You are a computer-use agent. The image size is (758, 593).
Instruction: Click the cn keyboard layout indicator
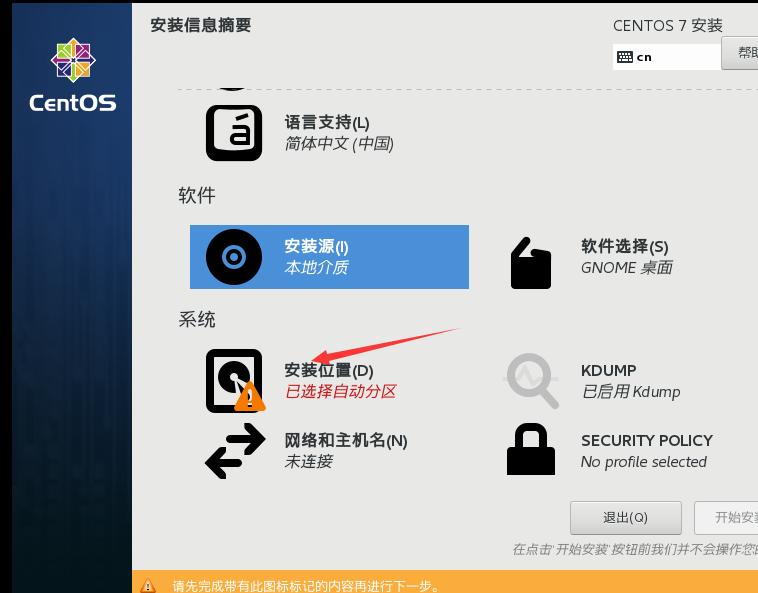(x=667, y=57)
